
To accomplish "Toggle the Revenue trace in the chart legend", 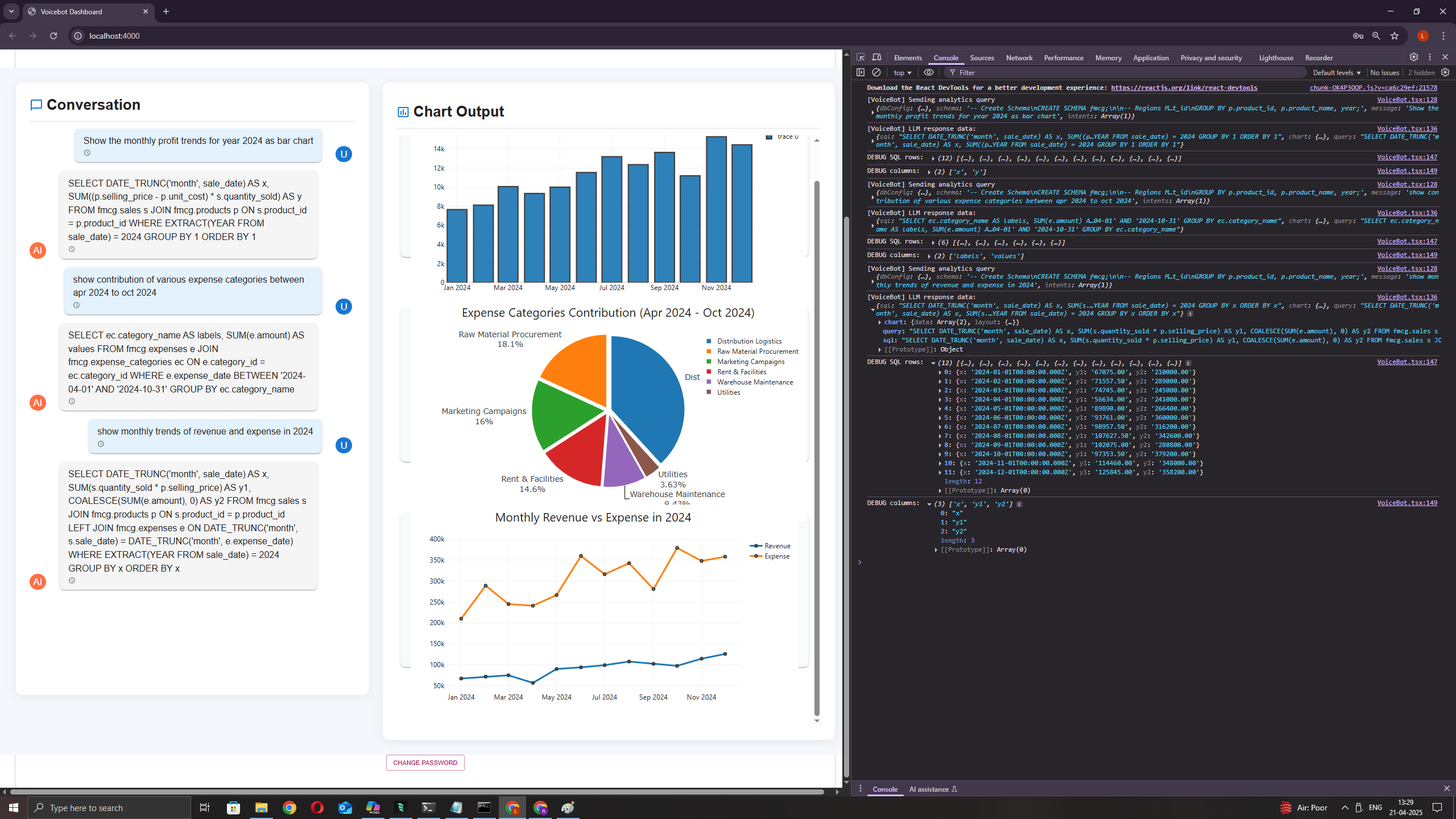I will click(x=777, y=545).
